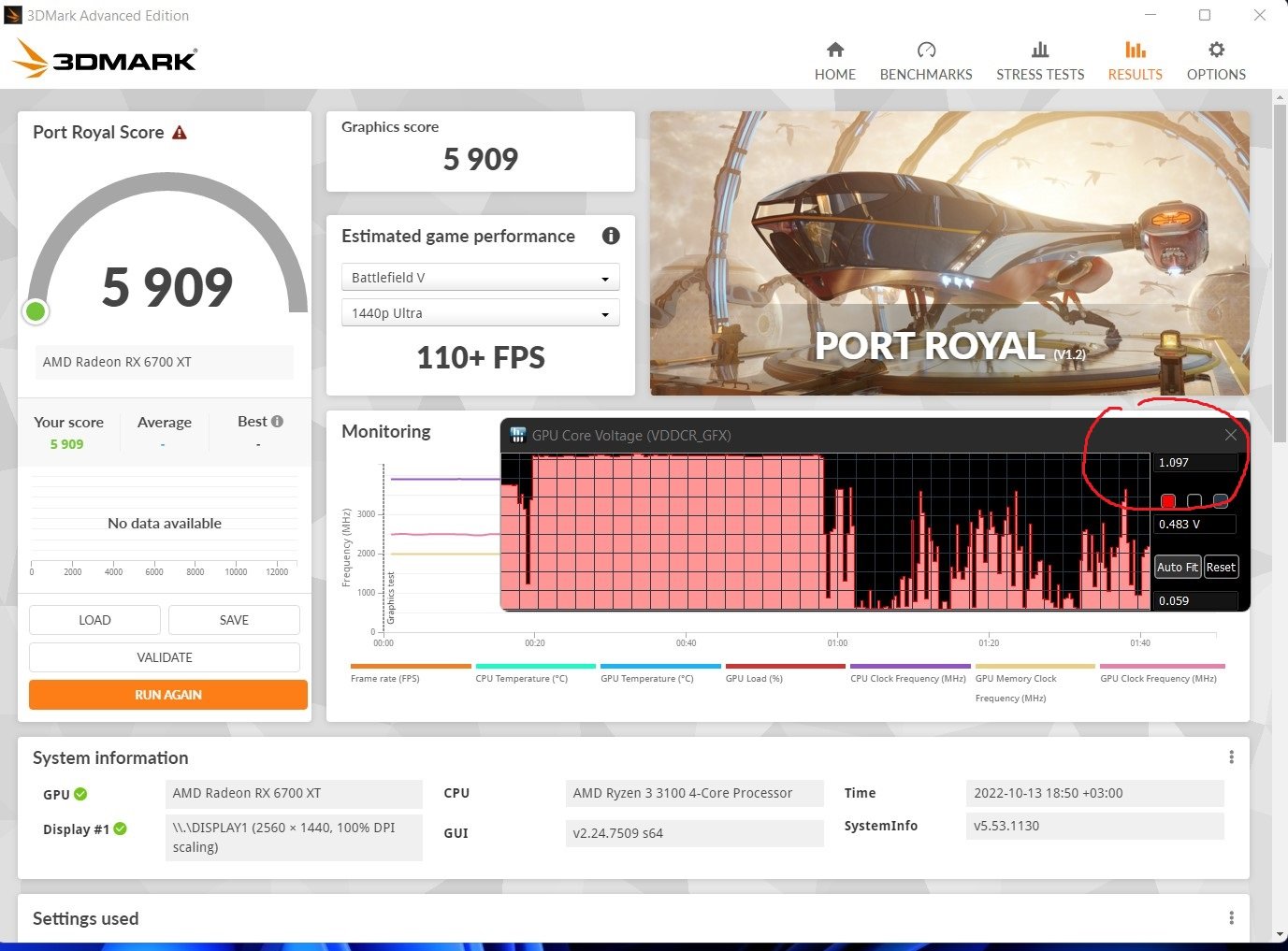Open Estimated game performance info icon
The image size is (1288, 951).
click(x=611, y=236)
